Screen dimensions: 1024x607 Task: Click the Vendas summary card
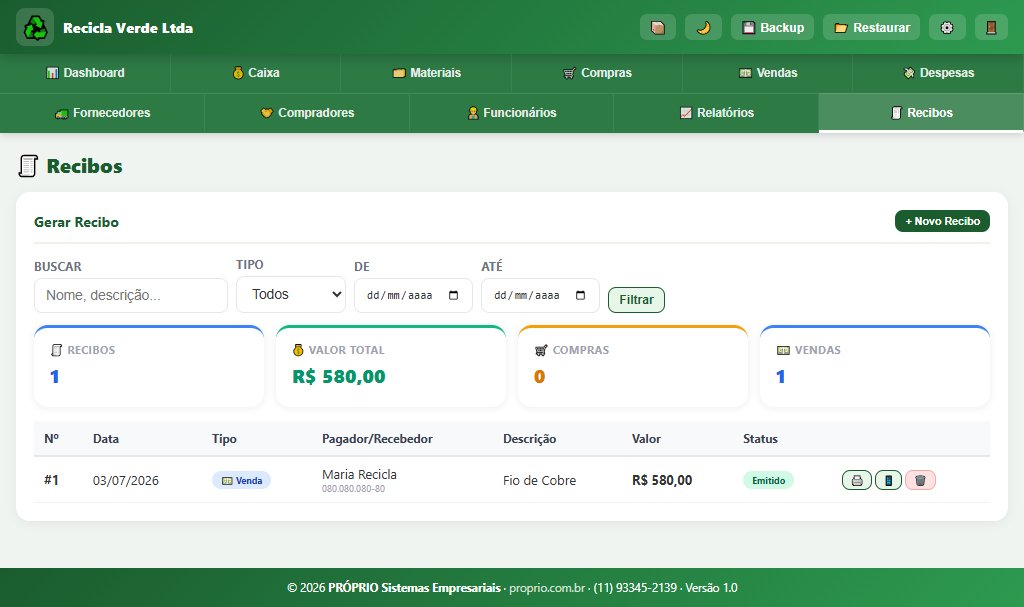pyautogui.click(x=874, y=367)
